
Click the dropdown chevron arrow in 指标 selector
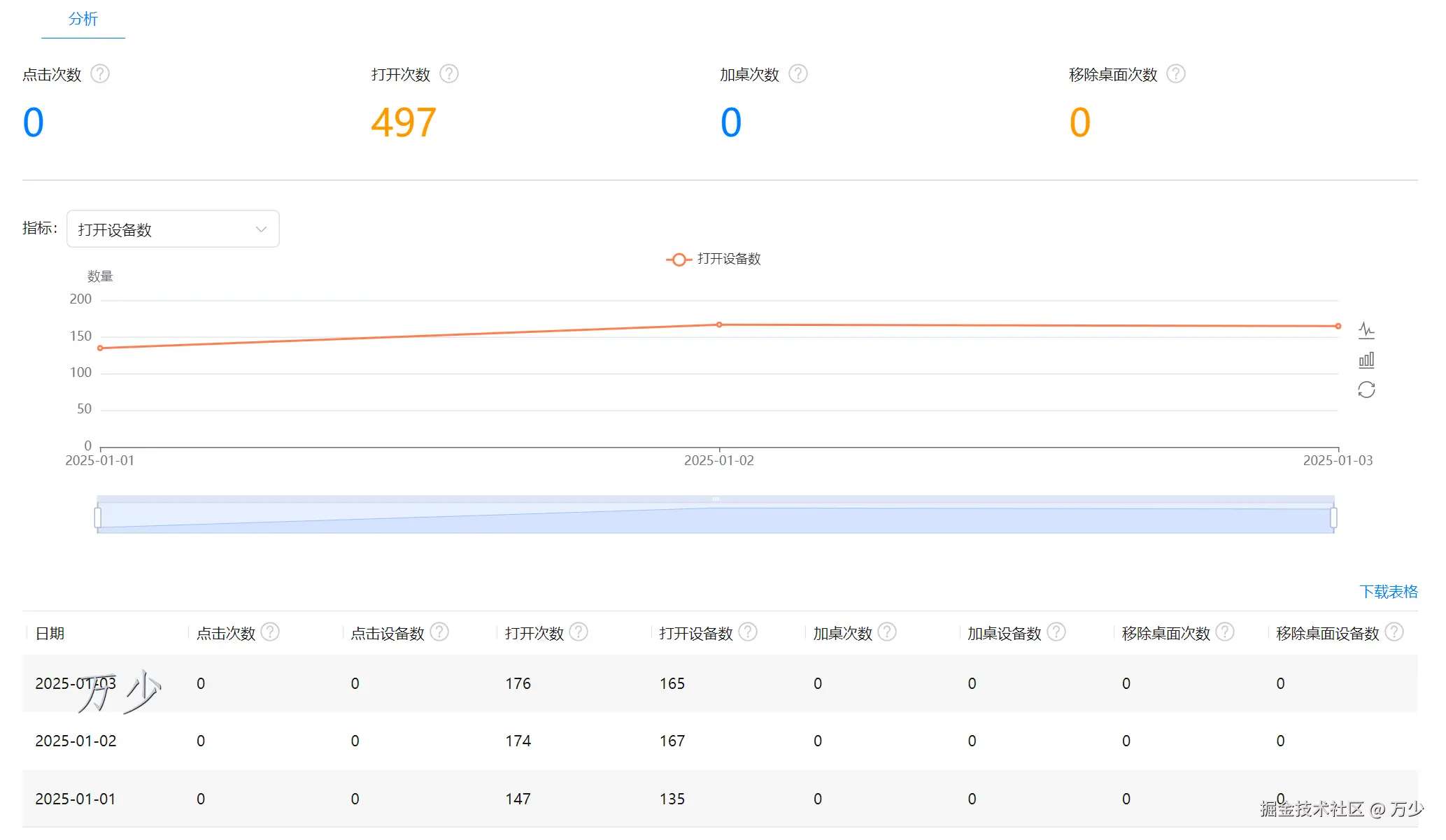[x=261, y=229]
